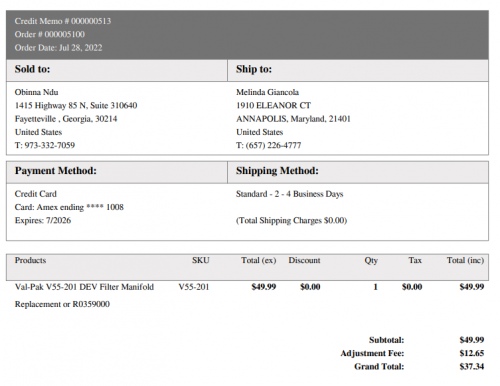This screenshot has height=386, width=500.
Task: Select the $37.34 grand total amount
Action: (472, 367)
